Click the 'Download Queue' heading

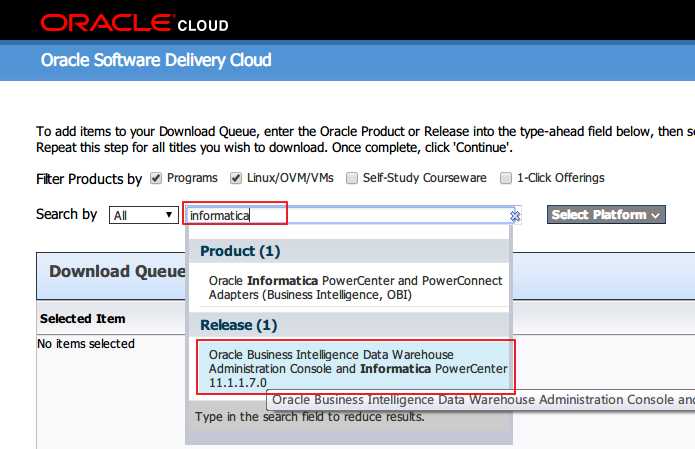coord(117,271)
